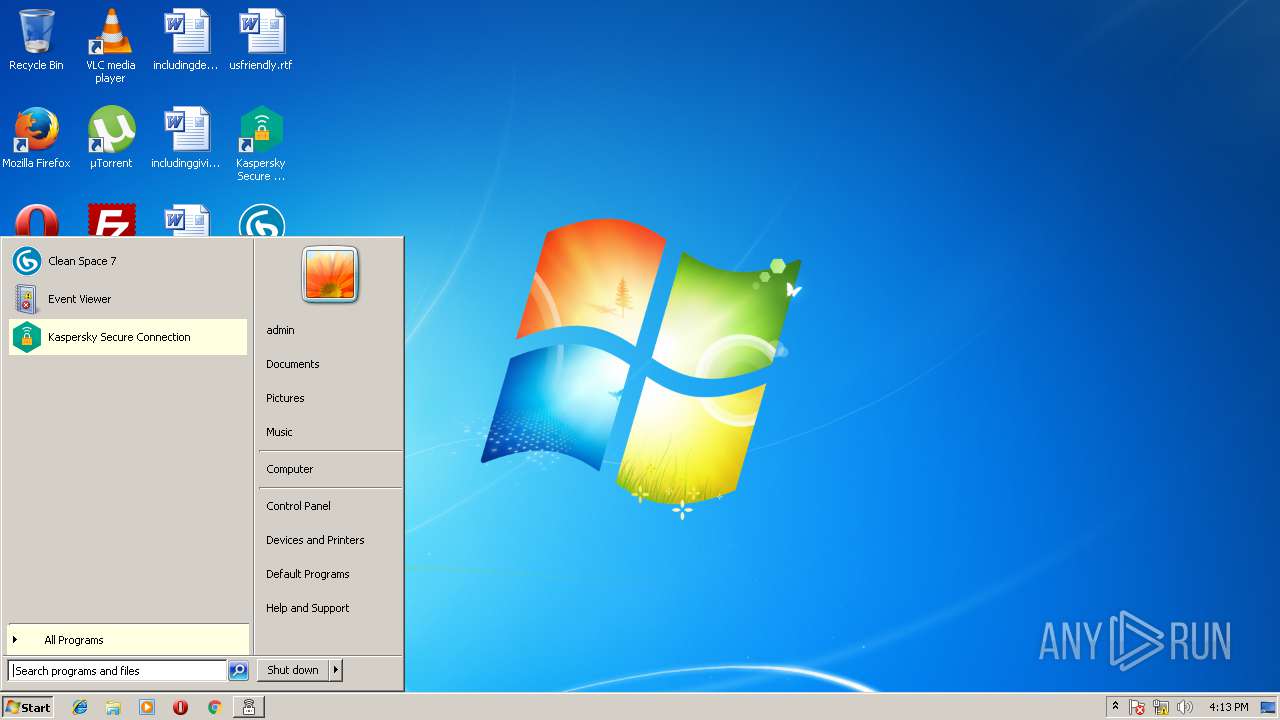Open the volume speaker tray icon
1280x720 pixels.
pos(1185,707)
